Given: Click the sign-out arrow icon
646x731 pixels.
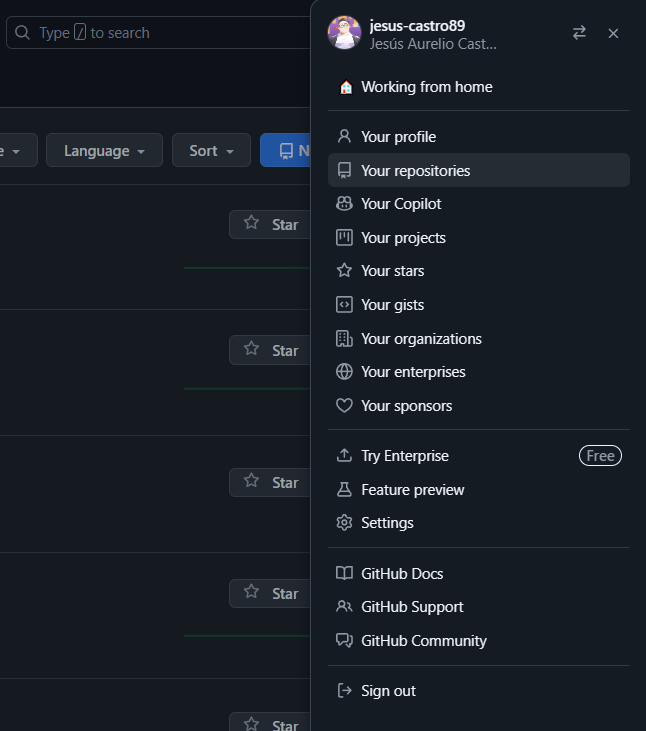Looking at the screenshot, I should pos(344,690).
